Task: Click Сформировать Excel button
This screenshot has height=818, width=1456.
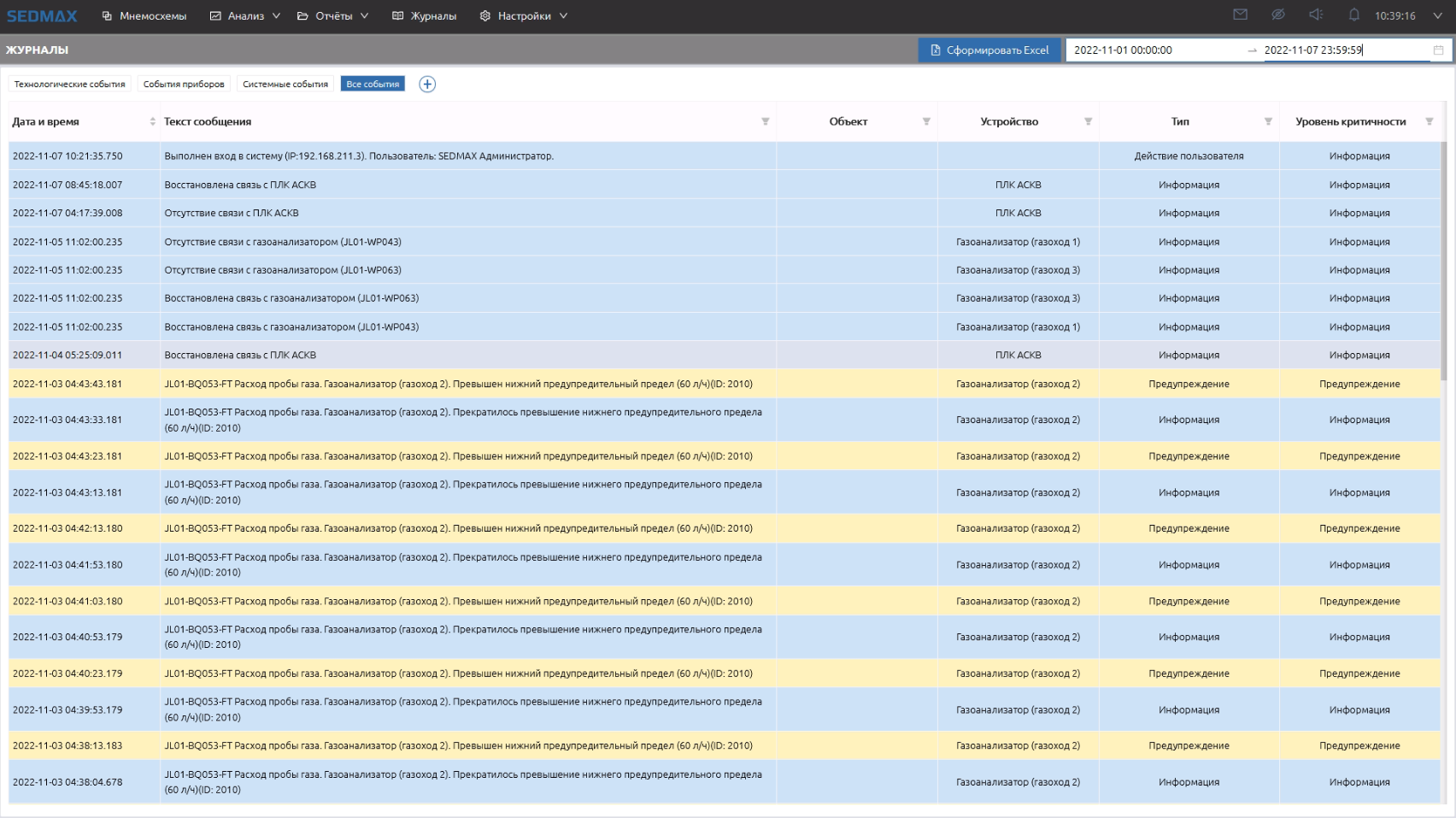Action: [x=989, y=50]
